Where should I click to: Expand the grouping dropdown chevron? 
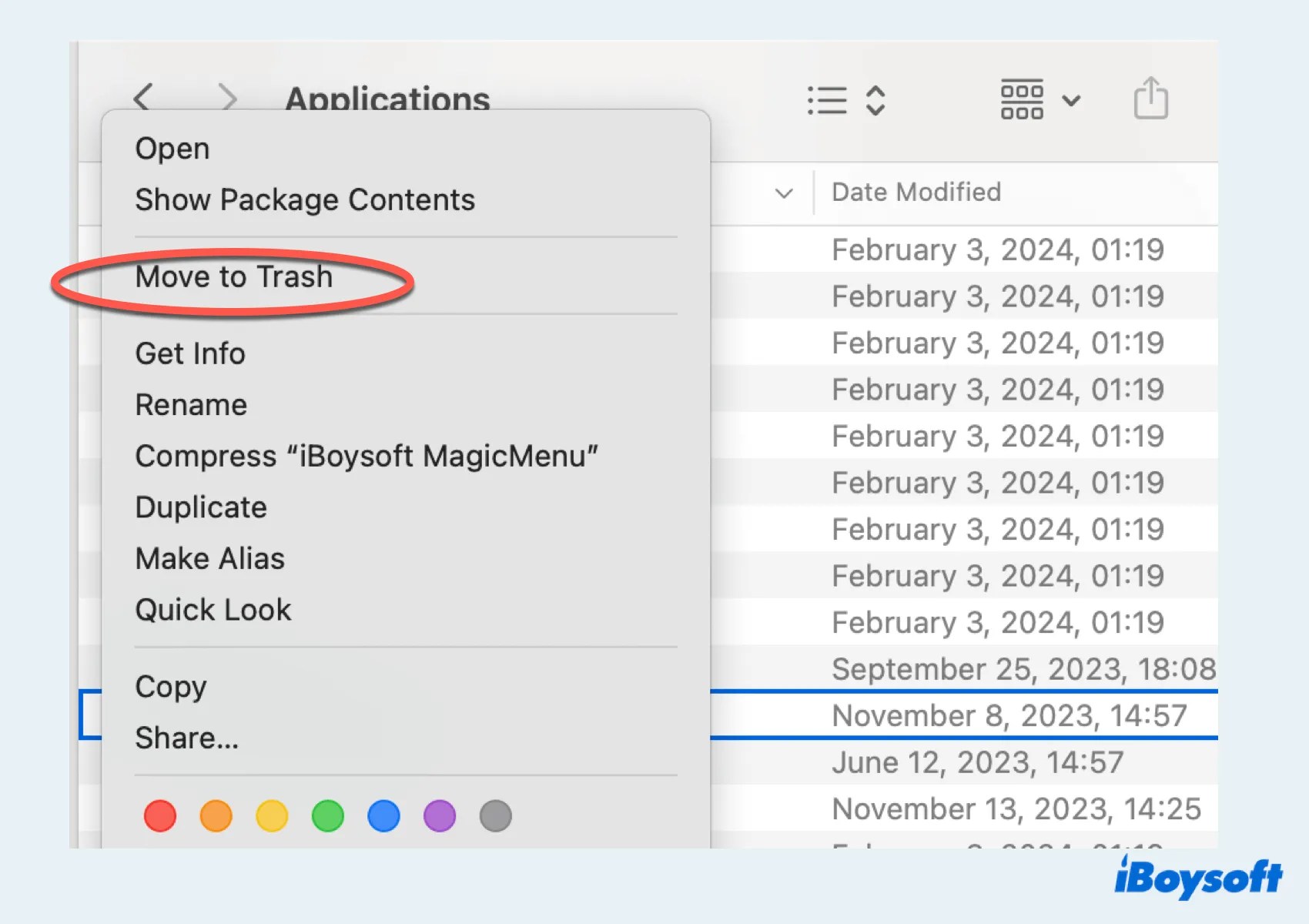[1073, 101]
